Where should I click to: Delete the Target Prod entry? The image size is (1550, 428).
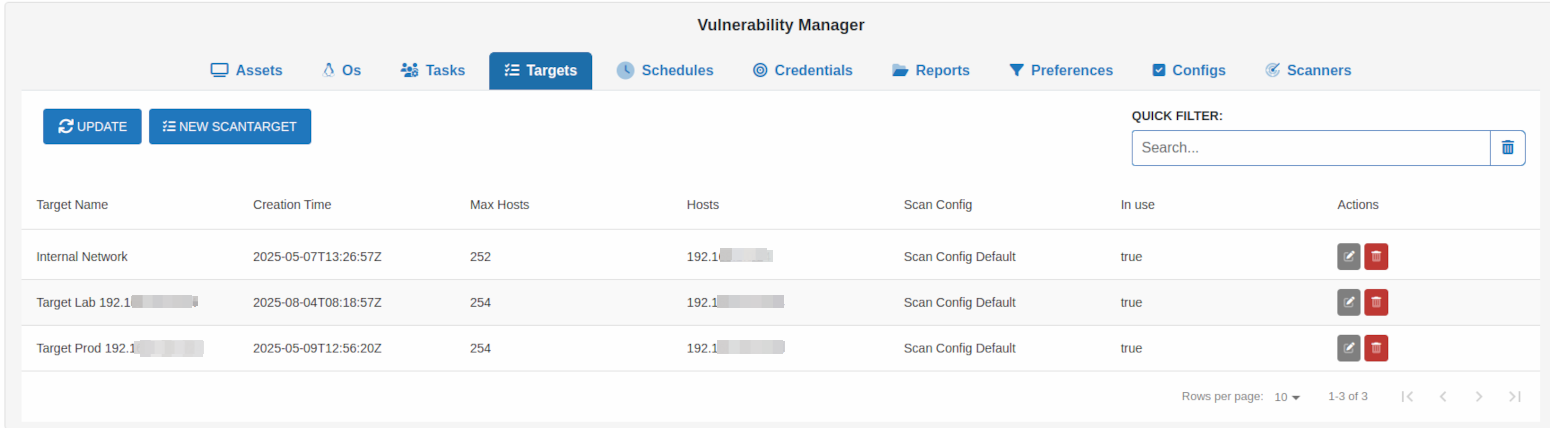1376,348
